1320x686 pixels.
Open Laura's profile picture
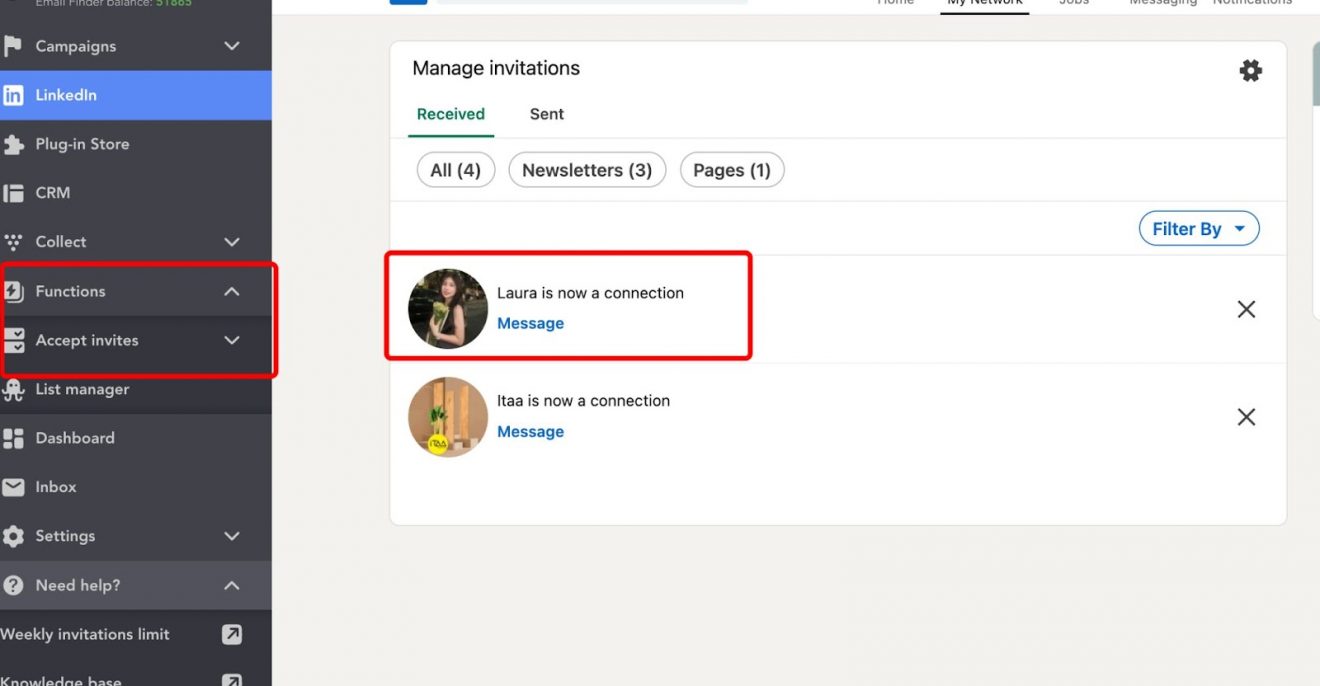coord(447,308)
